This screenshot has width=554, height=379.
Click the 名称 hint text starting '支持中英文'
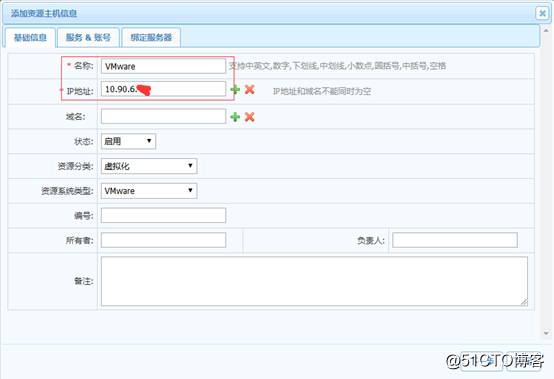pyautogui.click(x=337, y=66)
